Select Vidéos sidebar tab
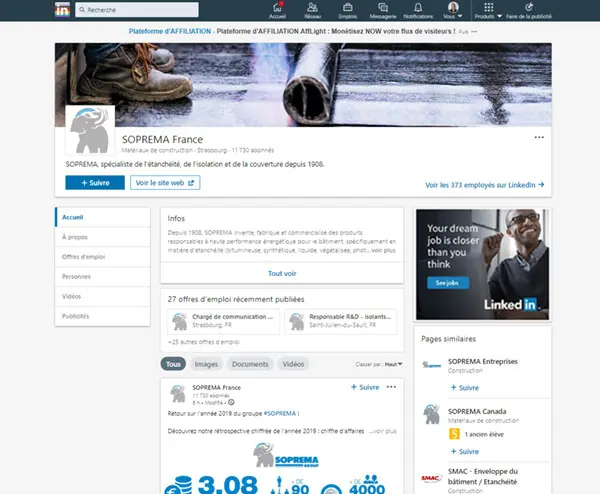Screen dimensions: 600x494 click(103, 297)
